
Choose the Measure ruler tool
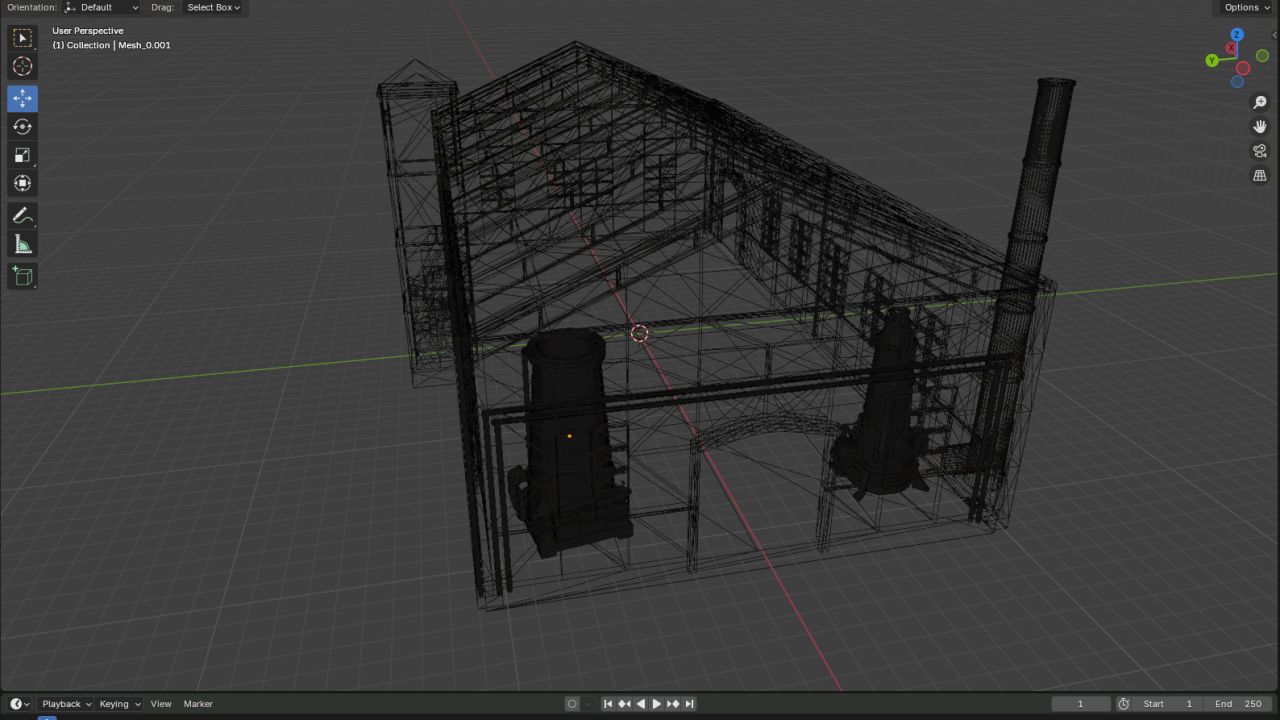(22, 244)
